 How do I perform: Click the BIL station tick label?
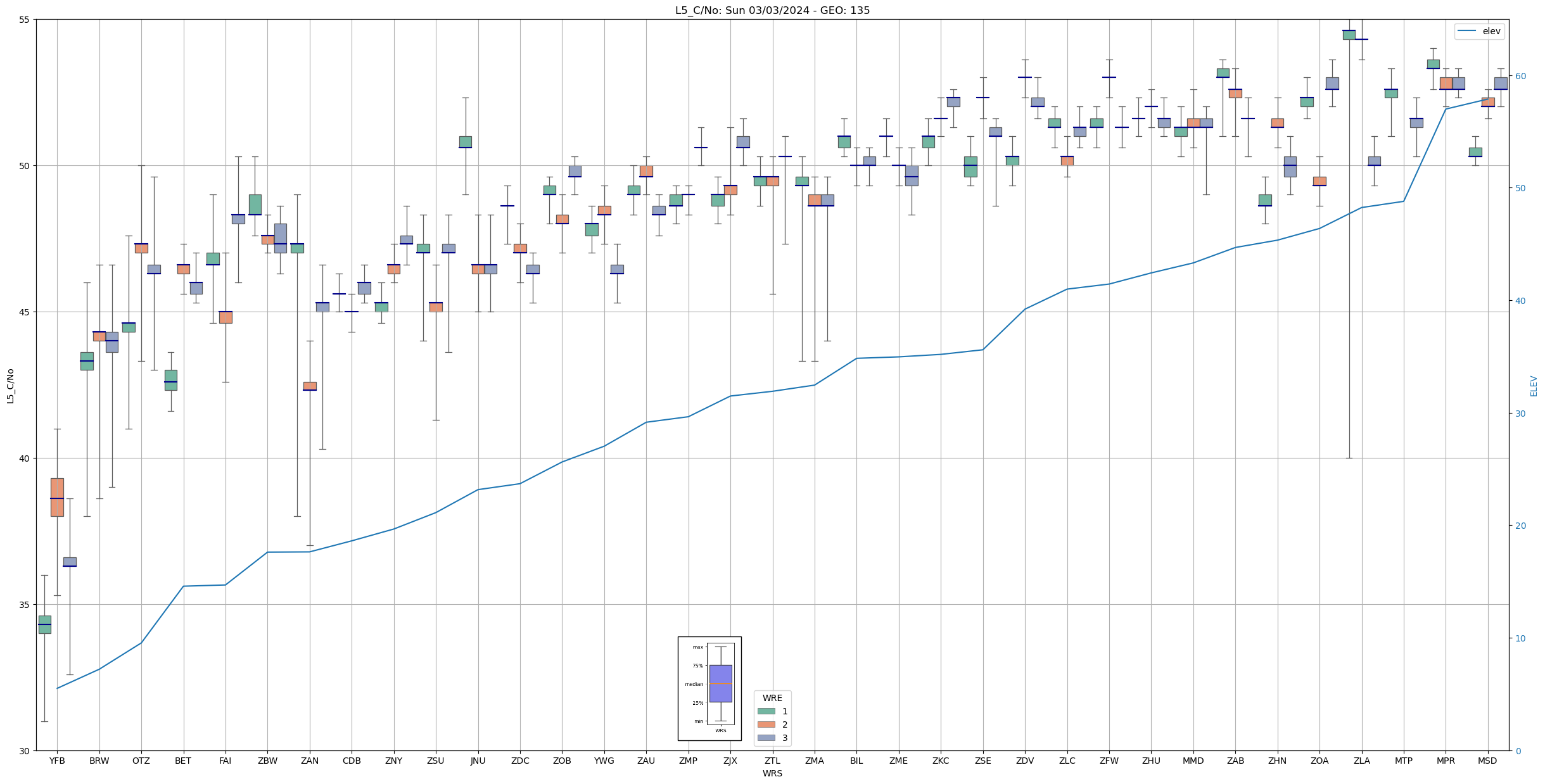(856, 761)
